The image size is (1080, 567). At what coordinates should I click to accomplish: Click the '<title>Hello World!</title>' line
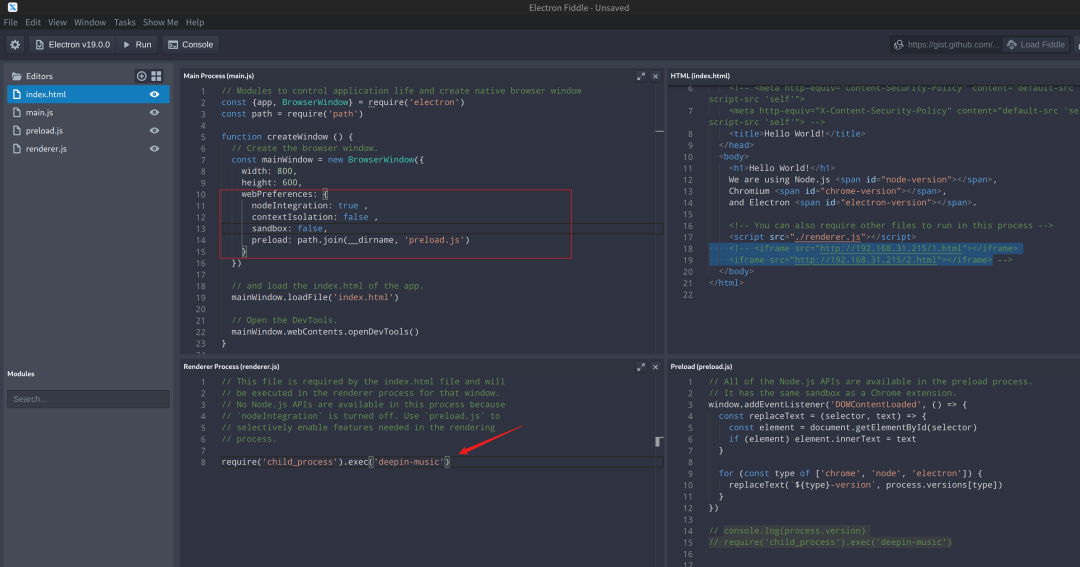797,134
